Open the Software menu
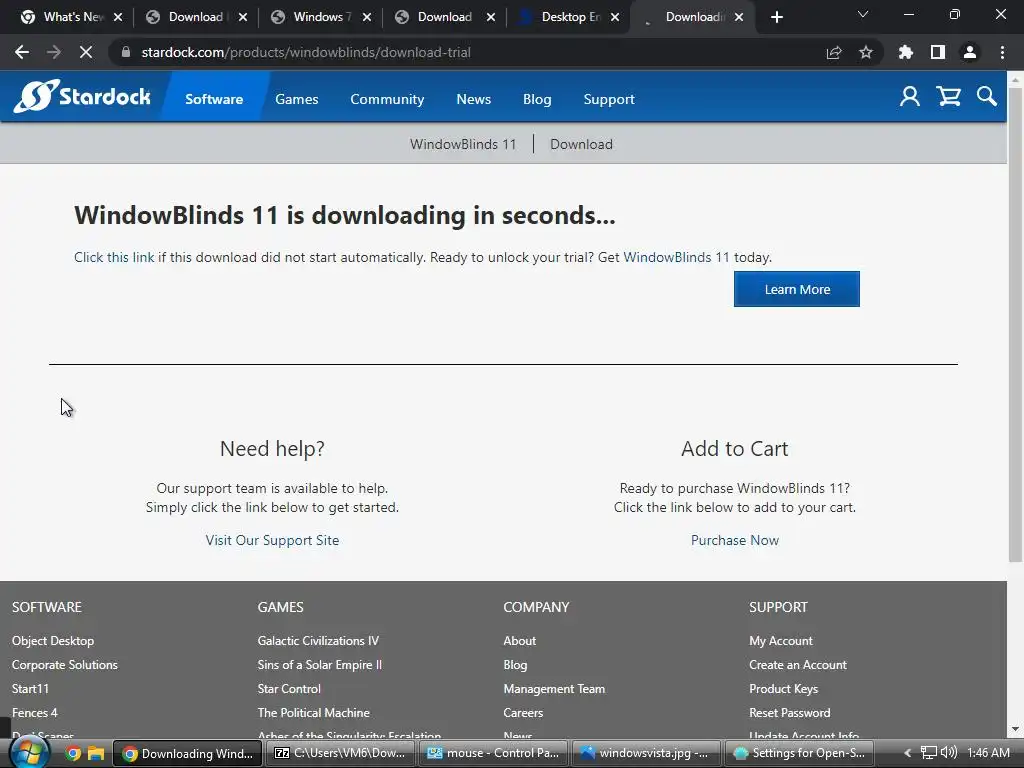This screenshot has height=768, width=1024. pos(214,99)
